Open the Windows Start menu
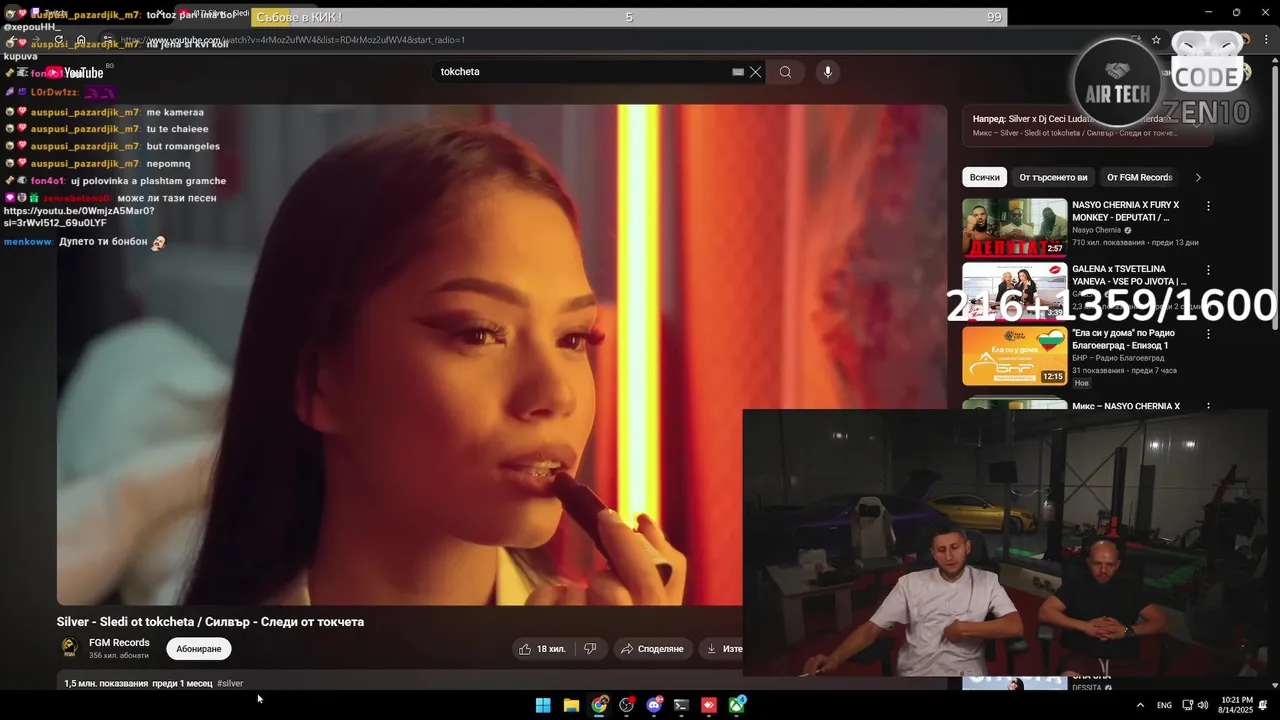Screen dimensions: 1280x720 (x=543, y=705)
